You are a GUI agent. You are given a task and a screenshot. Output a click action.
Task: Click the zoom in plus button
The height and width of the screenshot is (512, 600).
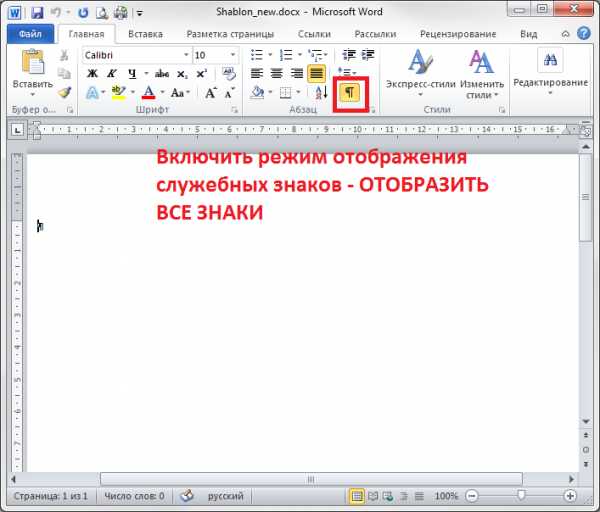click(x=570, y=496)
